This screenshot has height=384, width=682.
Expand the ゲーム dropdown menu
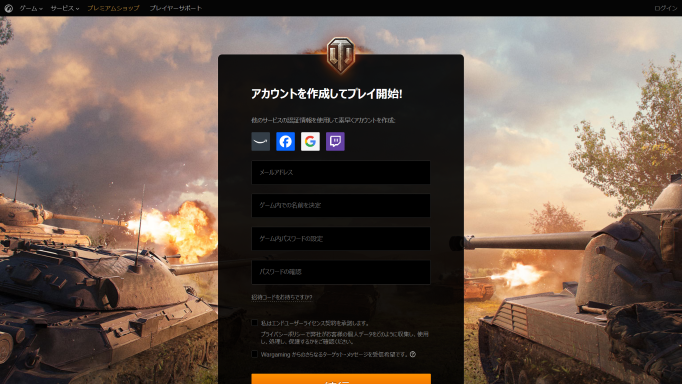pyautogui.click(x=30, y=8)
